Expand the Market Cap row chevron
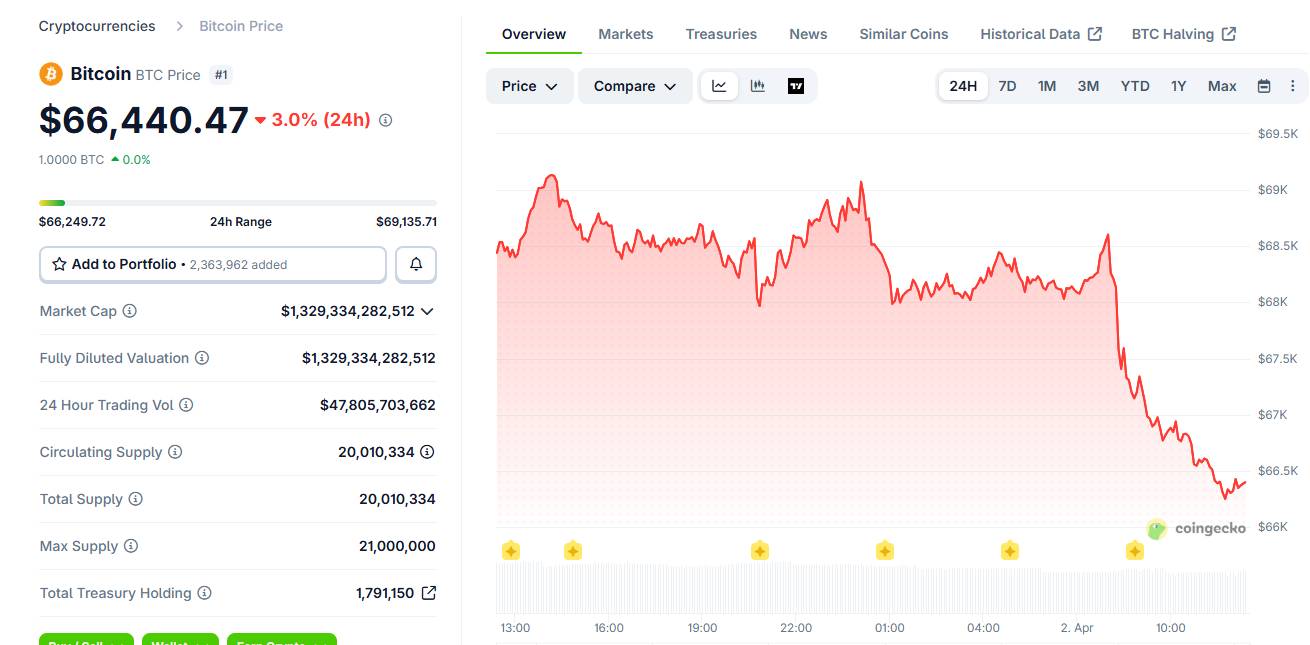1310x645 pixels. coord(428,311)
